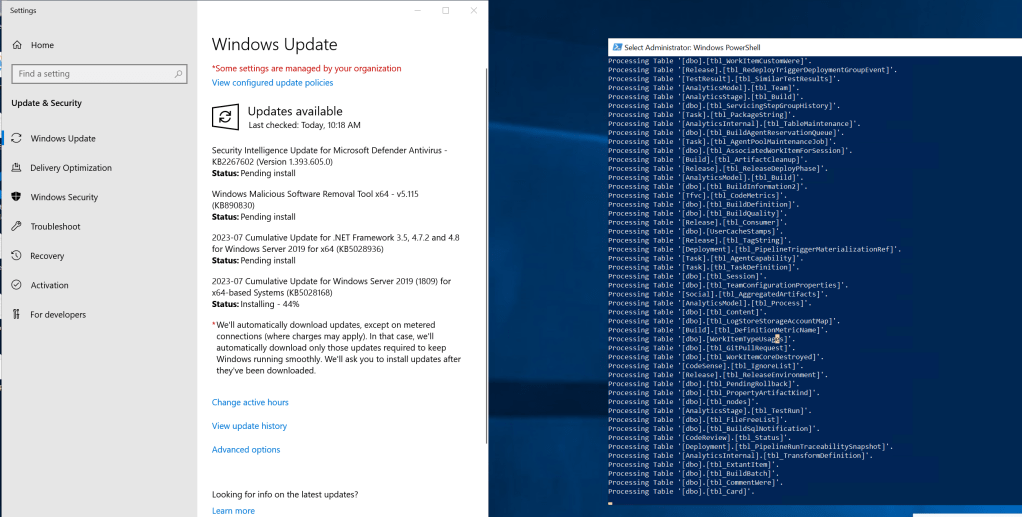
Task: Go to Windows Security section
Action: point(64,197)
